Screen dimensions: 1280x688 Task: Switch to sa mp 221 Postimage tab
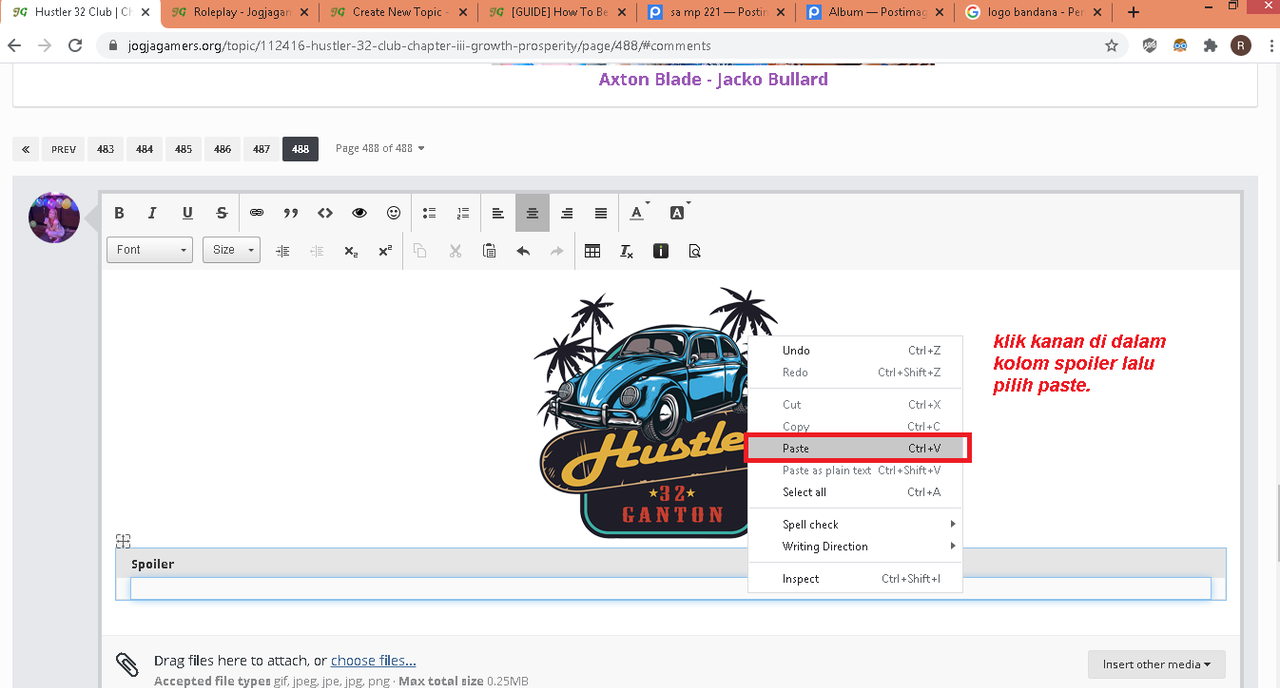coord(715,12)
